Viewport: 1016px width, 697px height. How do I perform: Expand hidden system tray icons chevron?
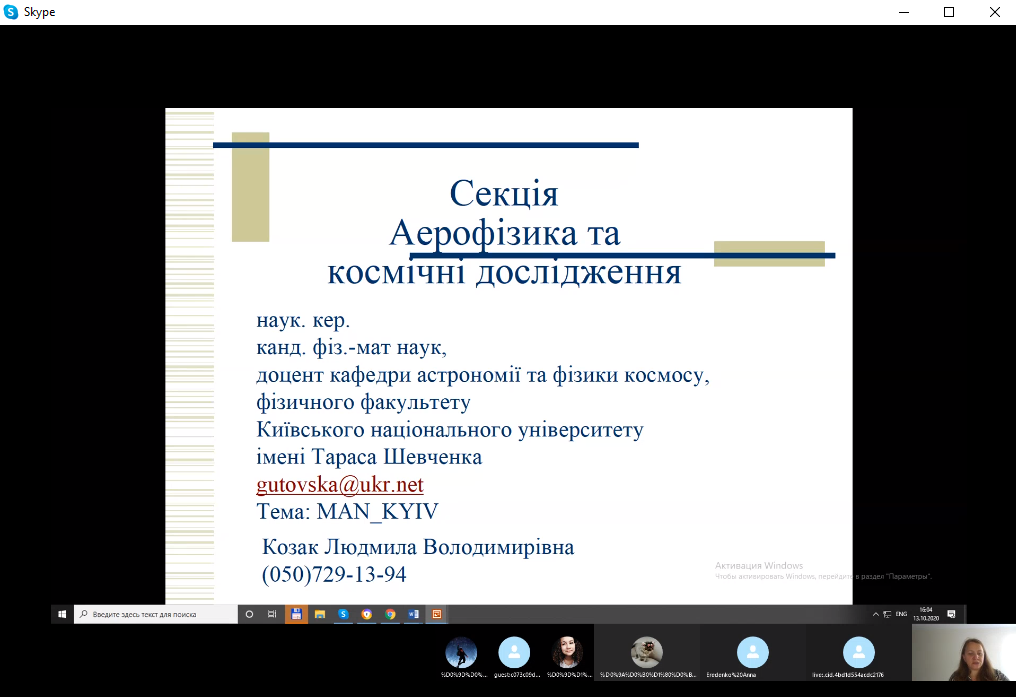coord(876,614)
